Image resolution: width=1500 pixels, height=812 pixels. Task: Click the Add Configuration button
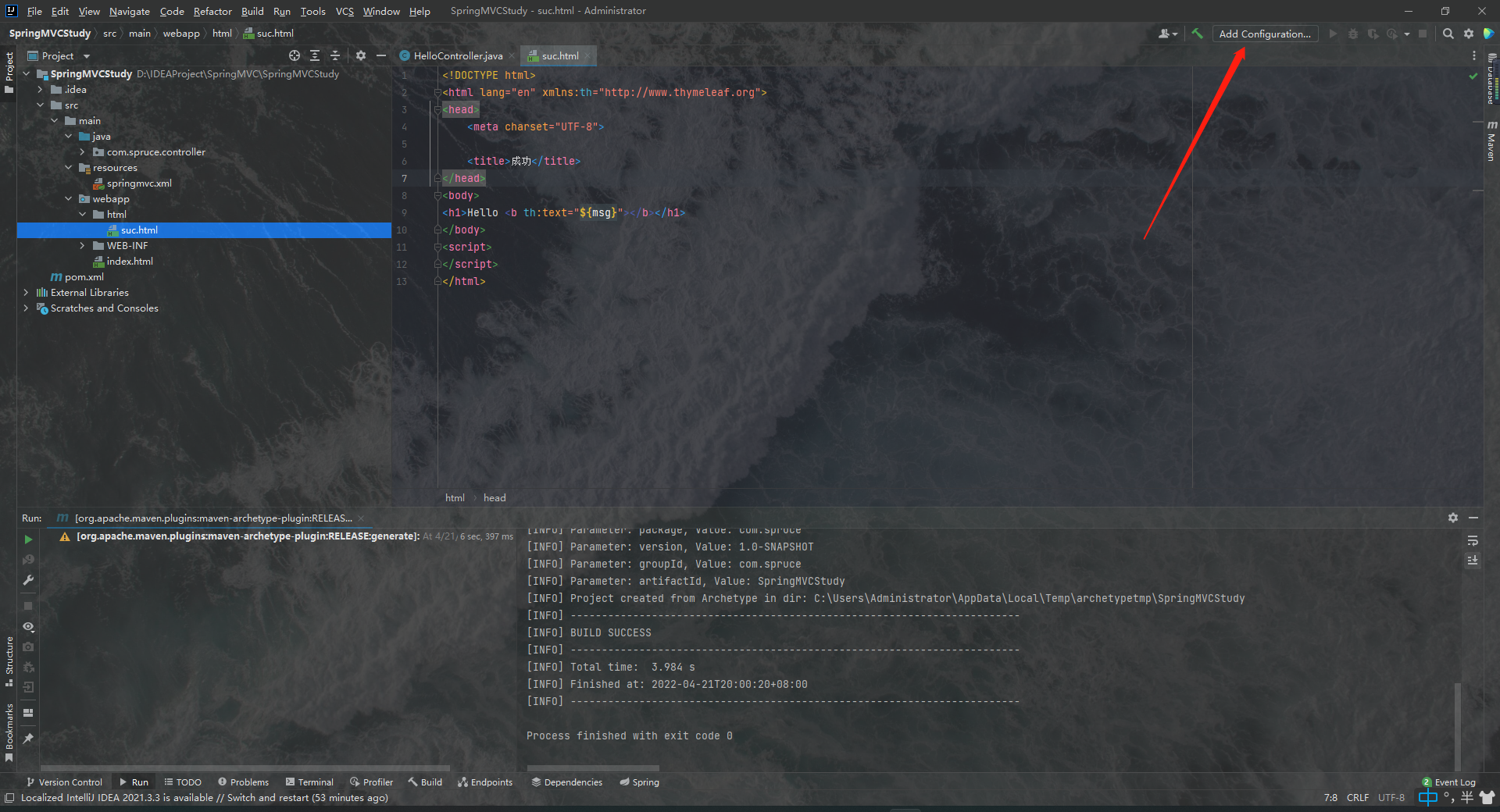[1265, 34]
